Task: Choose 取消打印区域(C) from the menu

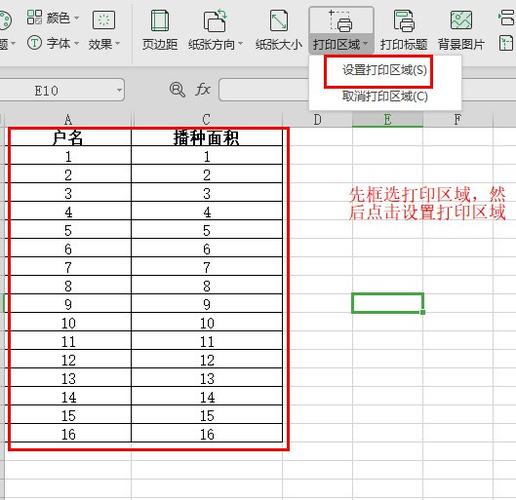Action: click(x=385, y=96)
